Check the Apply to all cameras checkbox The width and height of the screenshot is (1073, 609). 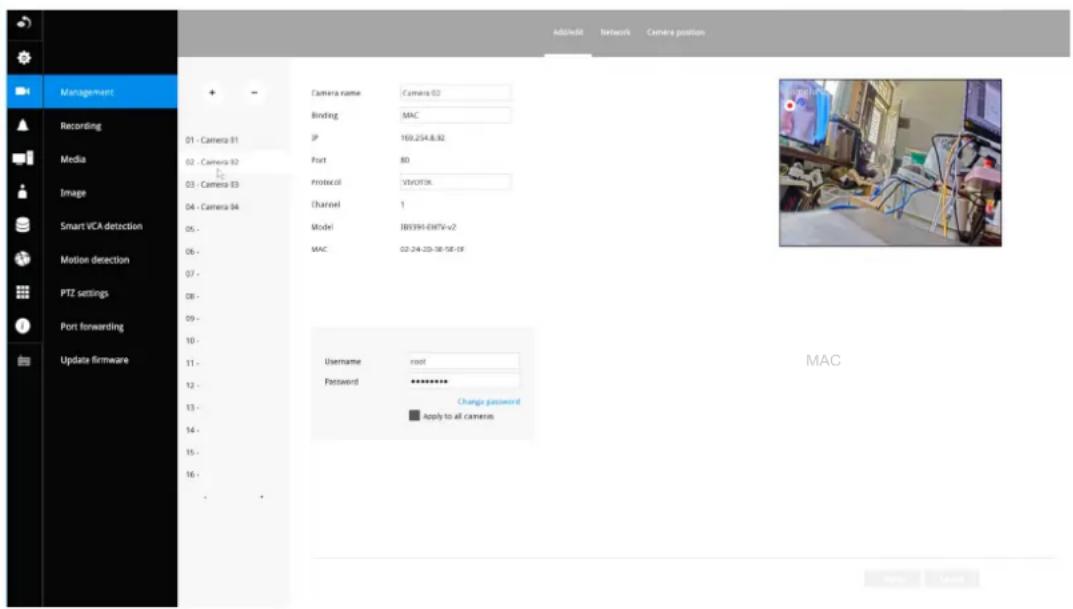click(414, 415)
